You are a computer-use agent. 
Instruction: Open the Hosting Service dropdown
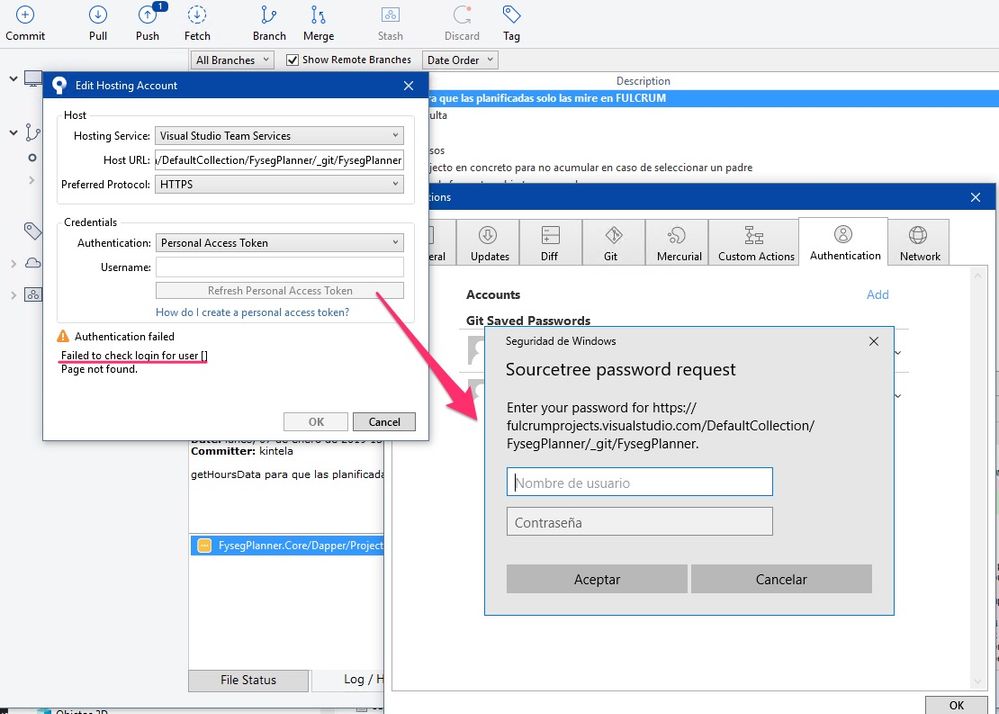(279, 136)
